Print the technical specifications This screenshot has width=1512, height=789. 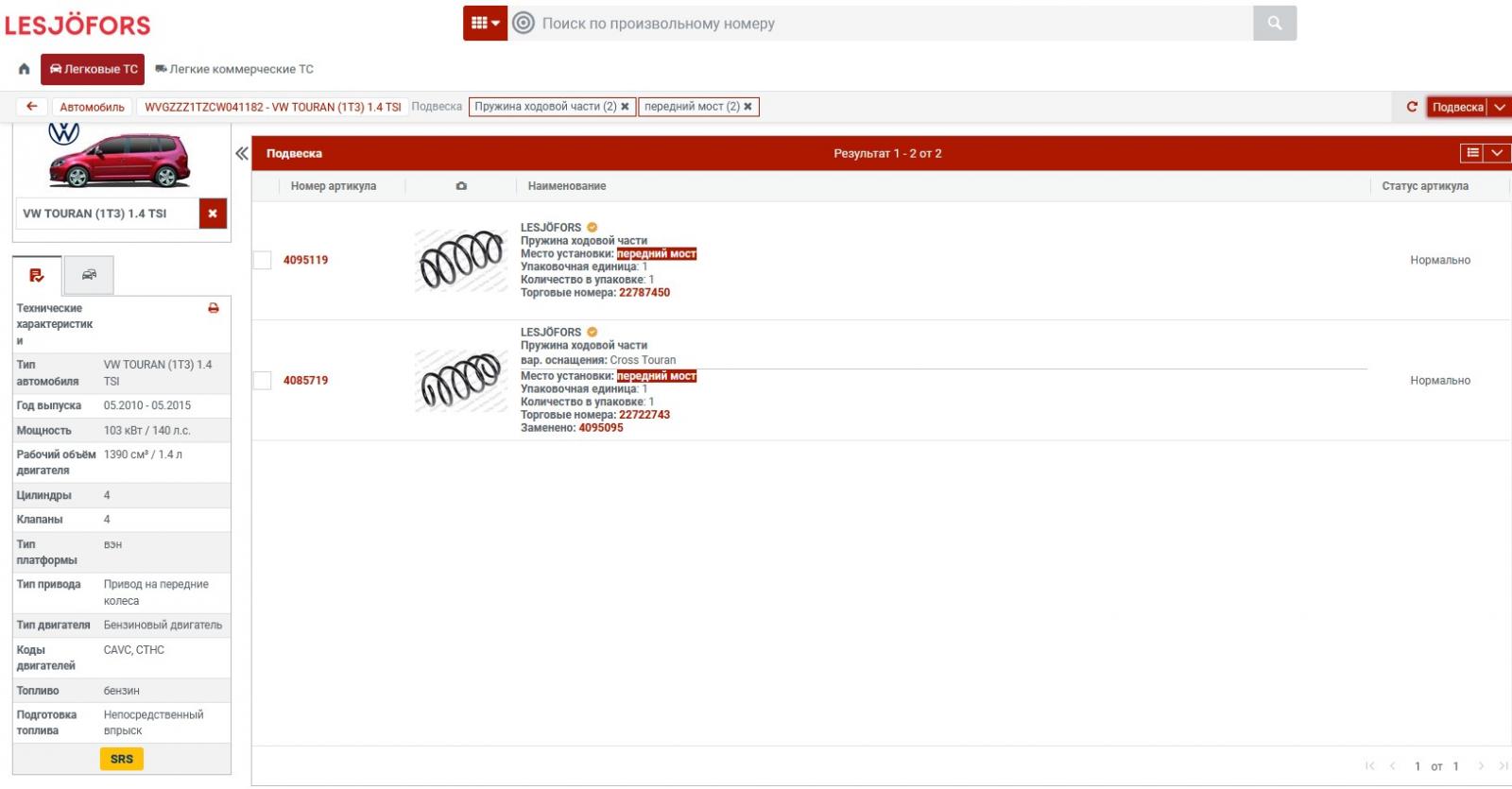coord(214,308)
